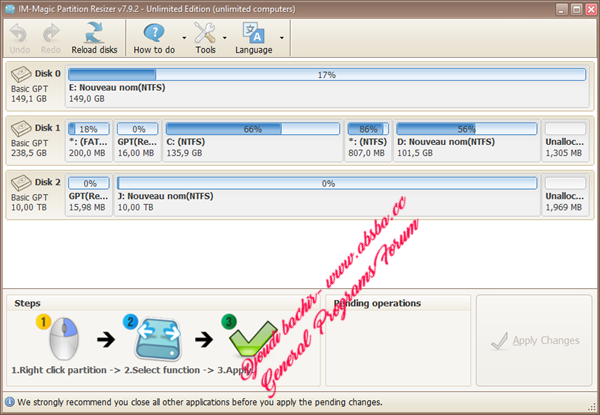Viewport: 600px width, 415px height.
Task: Expand the Tools dropdown arrow
Action: [x=225, y=38]
